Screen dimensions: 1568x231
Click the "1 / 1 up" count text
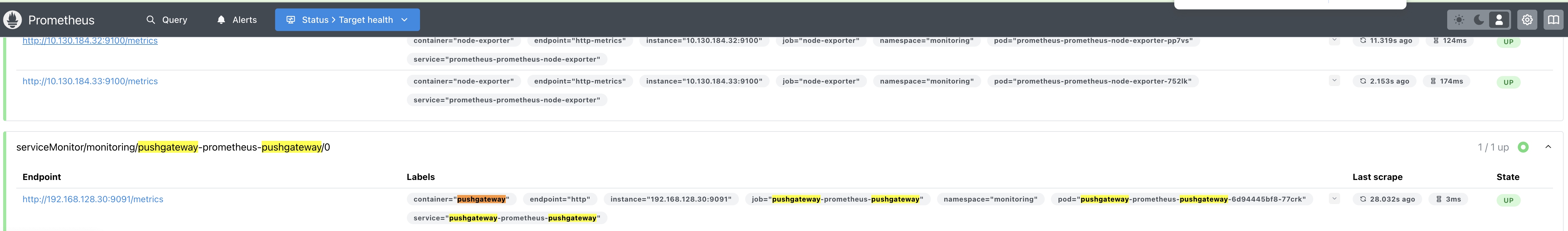(x=1493, y=147)
